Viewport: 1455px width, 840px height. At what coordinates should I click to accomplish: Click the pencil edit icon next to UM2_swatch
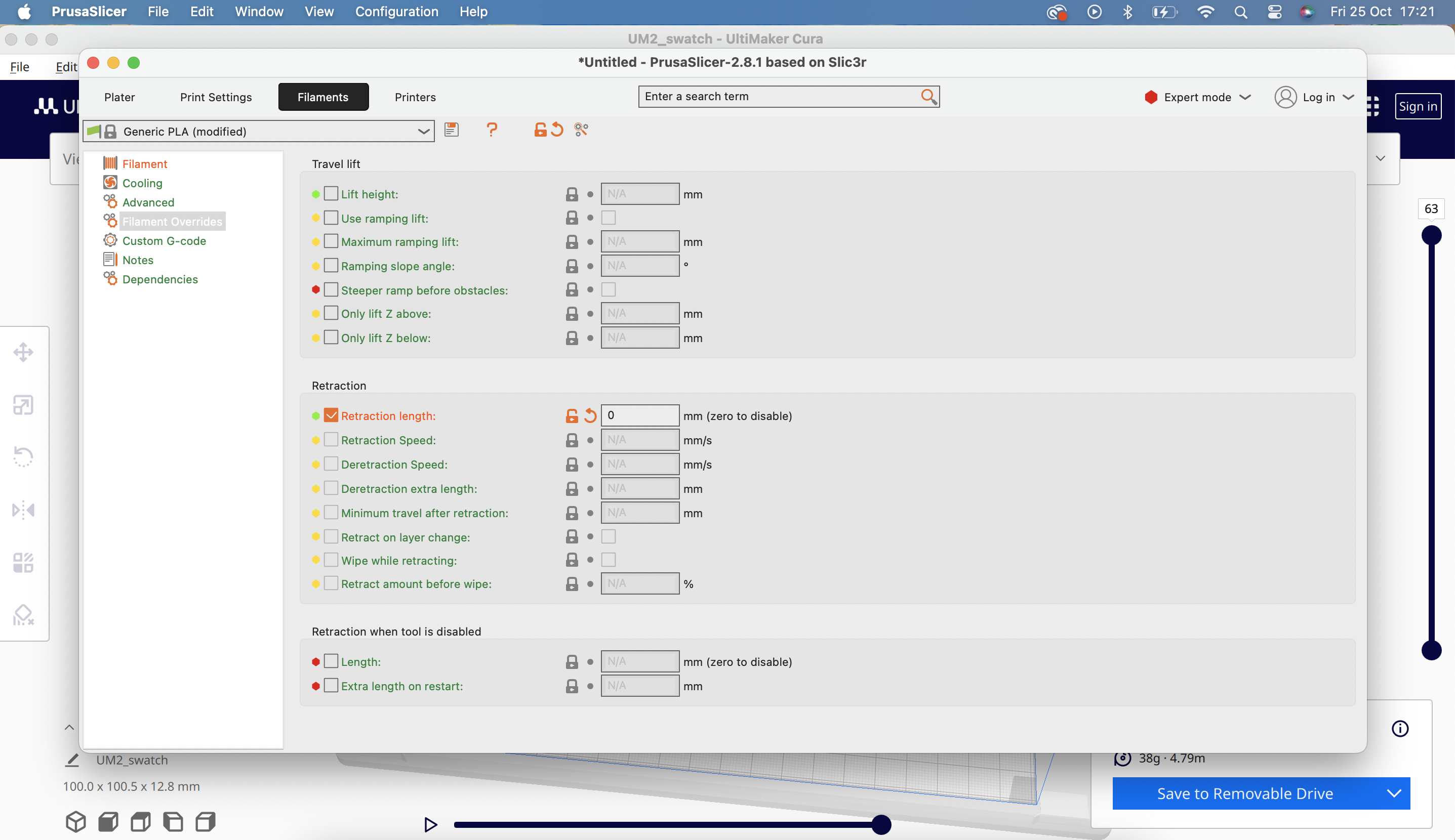(x=71, y=760)
